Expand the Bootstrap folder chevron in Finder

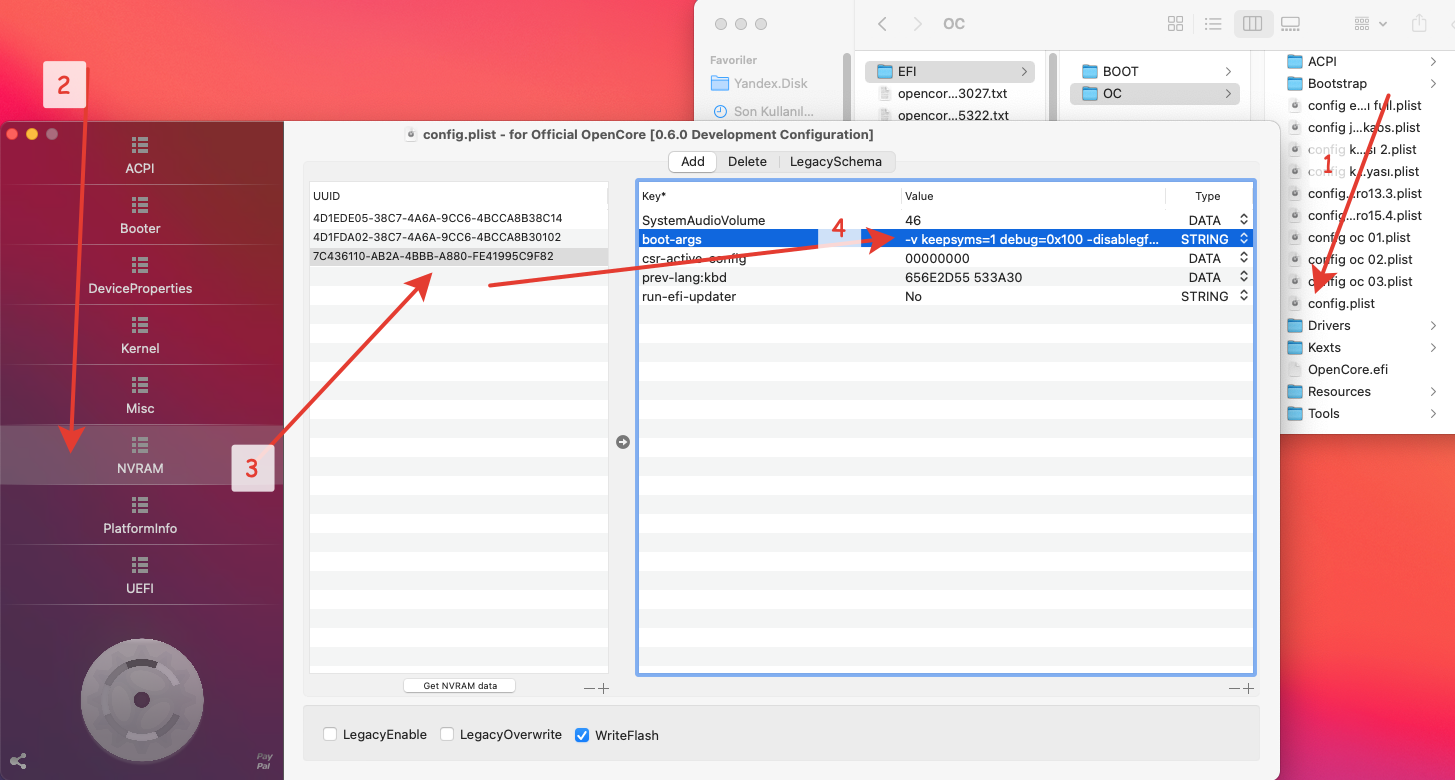click(1434, 84)
